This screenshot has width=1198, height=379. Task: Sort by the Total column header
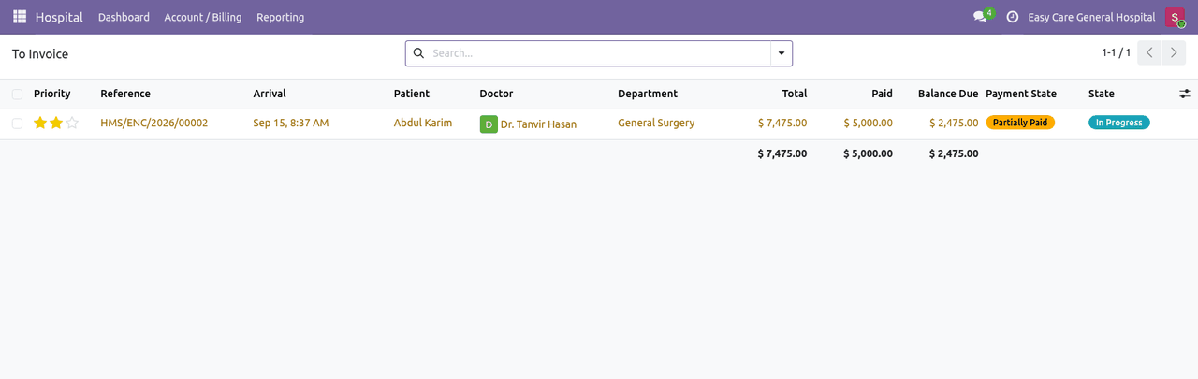(794, 93)
